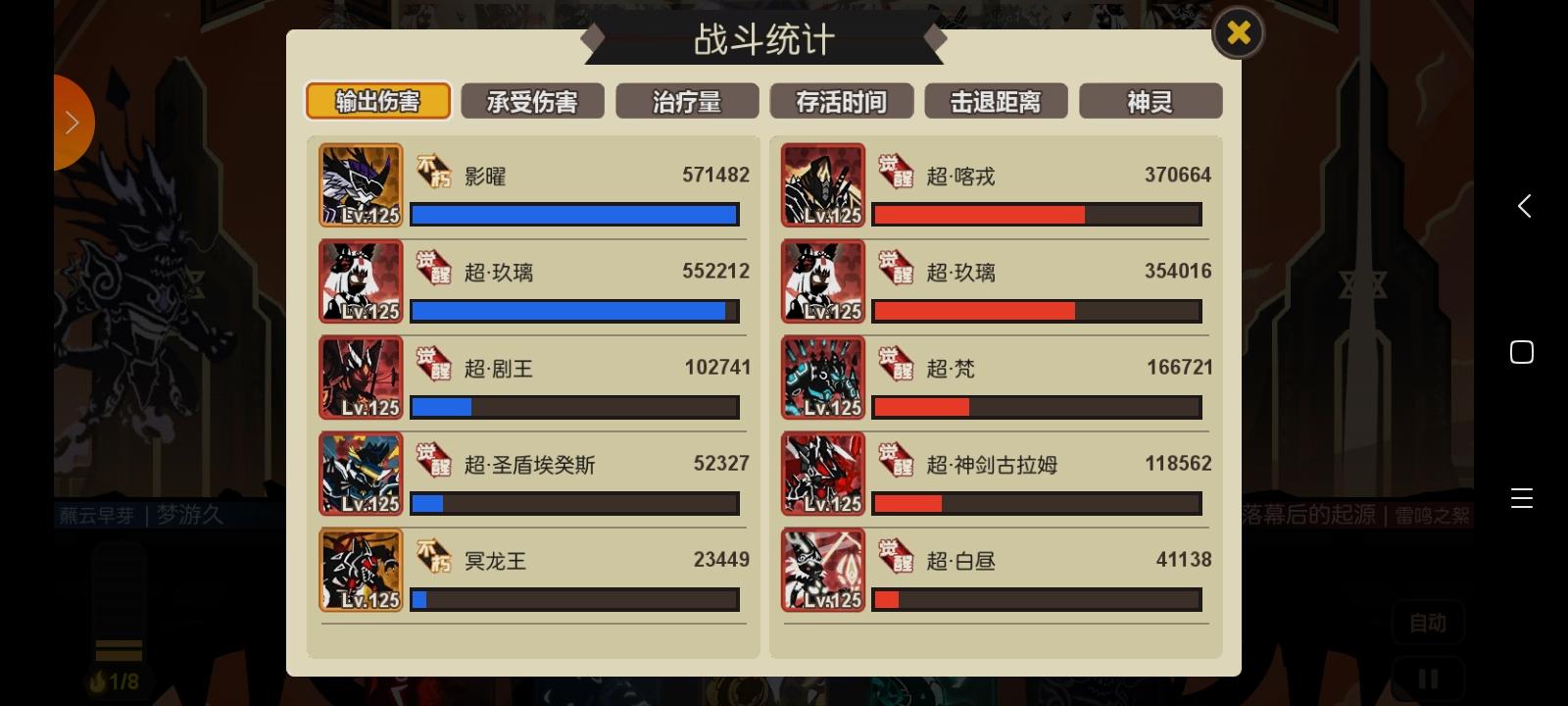Tap 超·白昼 character portrait
This screenshot has width=1568, height=706.
click(x=823, y=570)
